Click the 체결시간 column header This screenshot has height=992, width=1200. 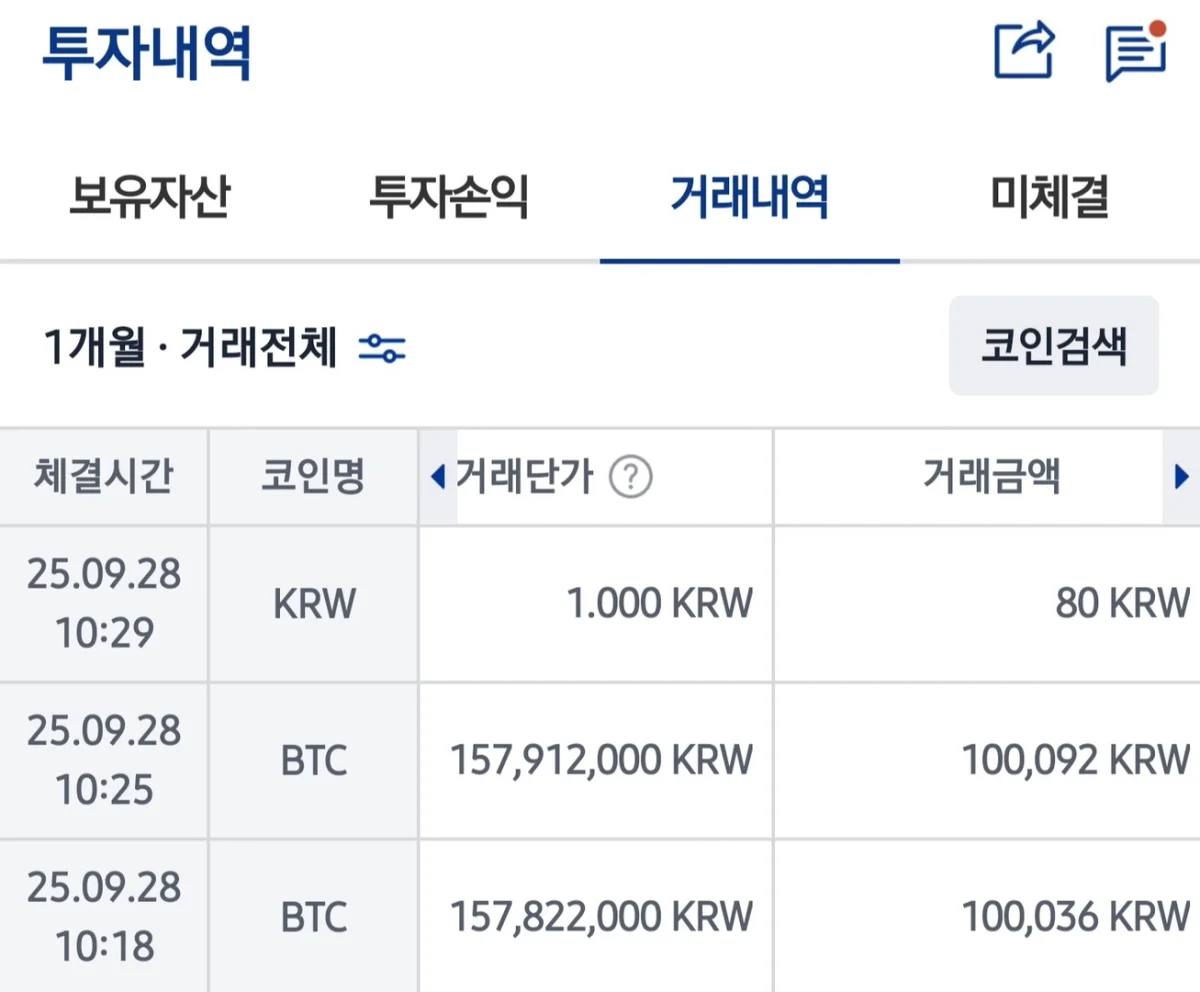click(x=104, y=477)
